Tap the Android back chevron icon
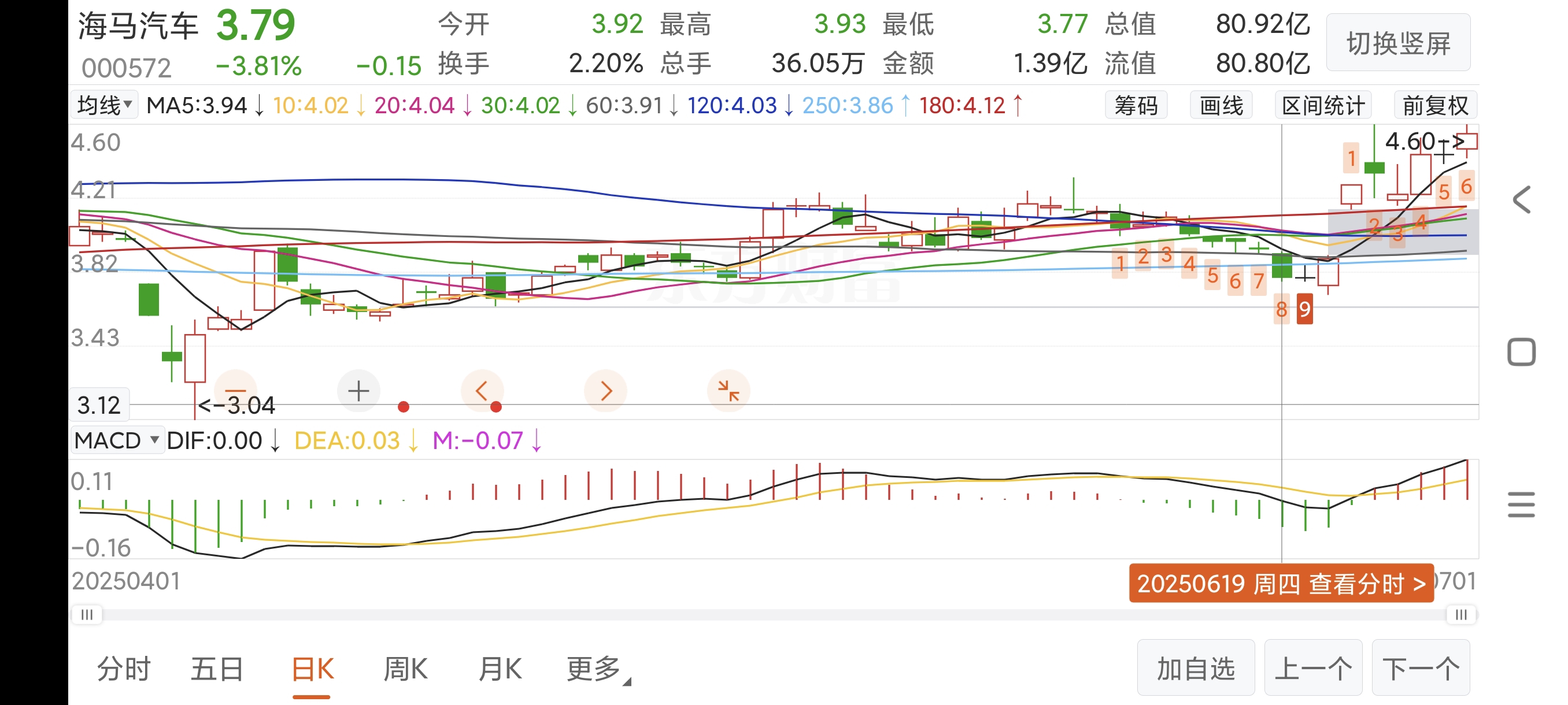Viewport: 1568px width, 705px height. [x=1521, y=199]
